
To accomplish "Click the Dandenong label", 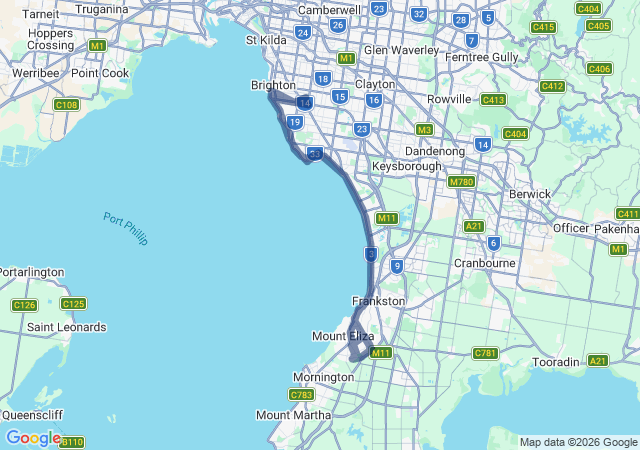I will click(435, 151).
